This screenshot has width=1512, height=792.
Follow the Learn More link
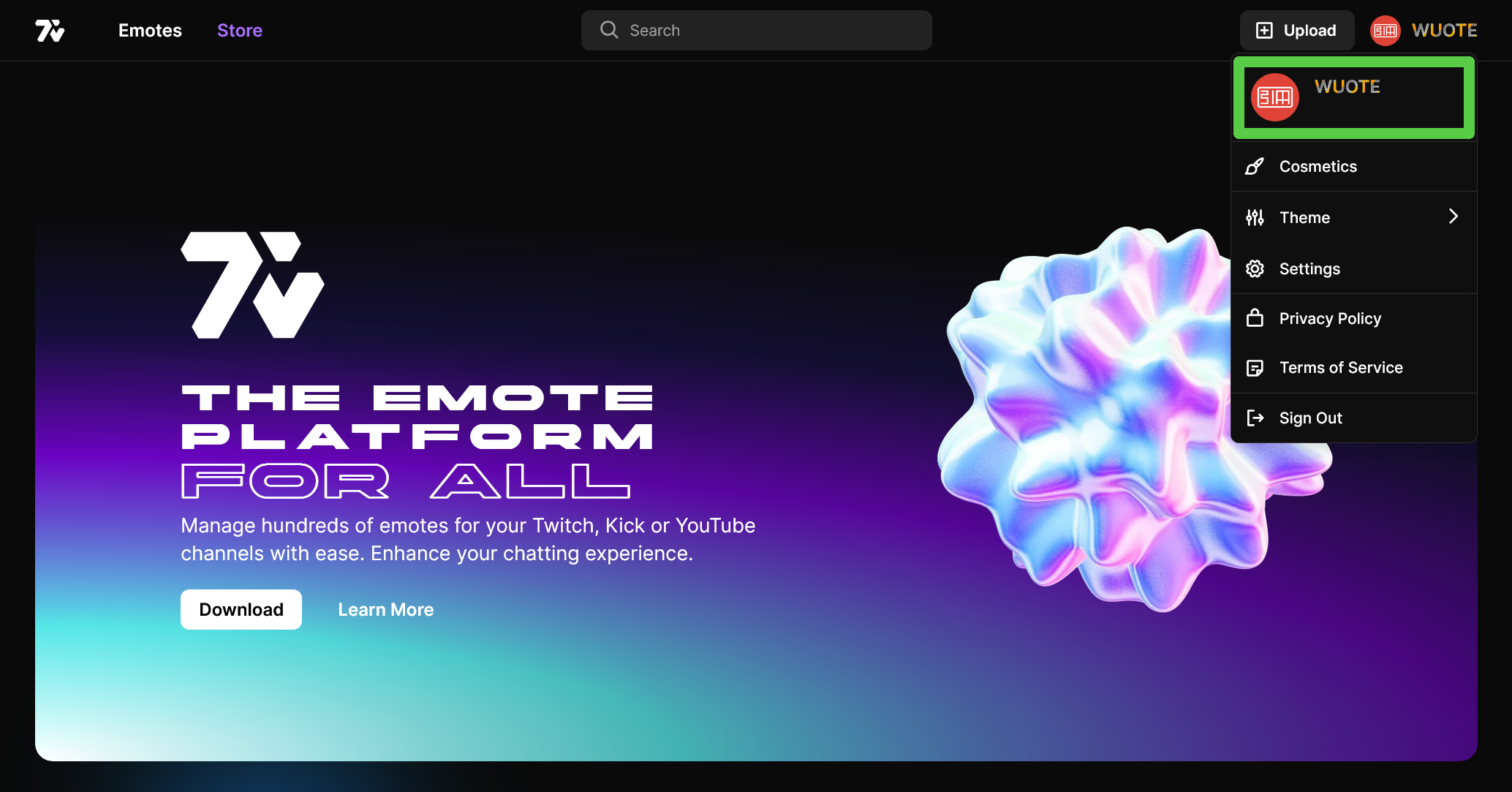point(385,609)
